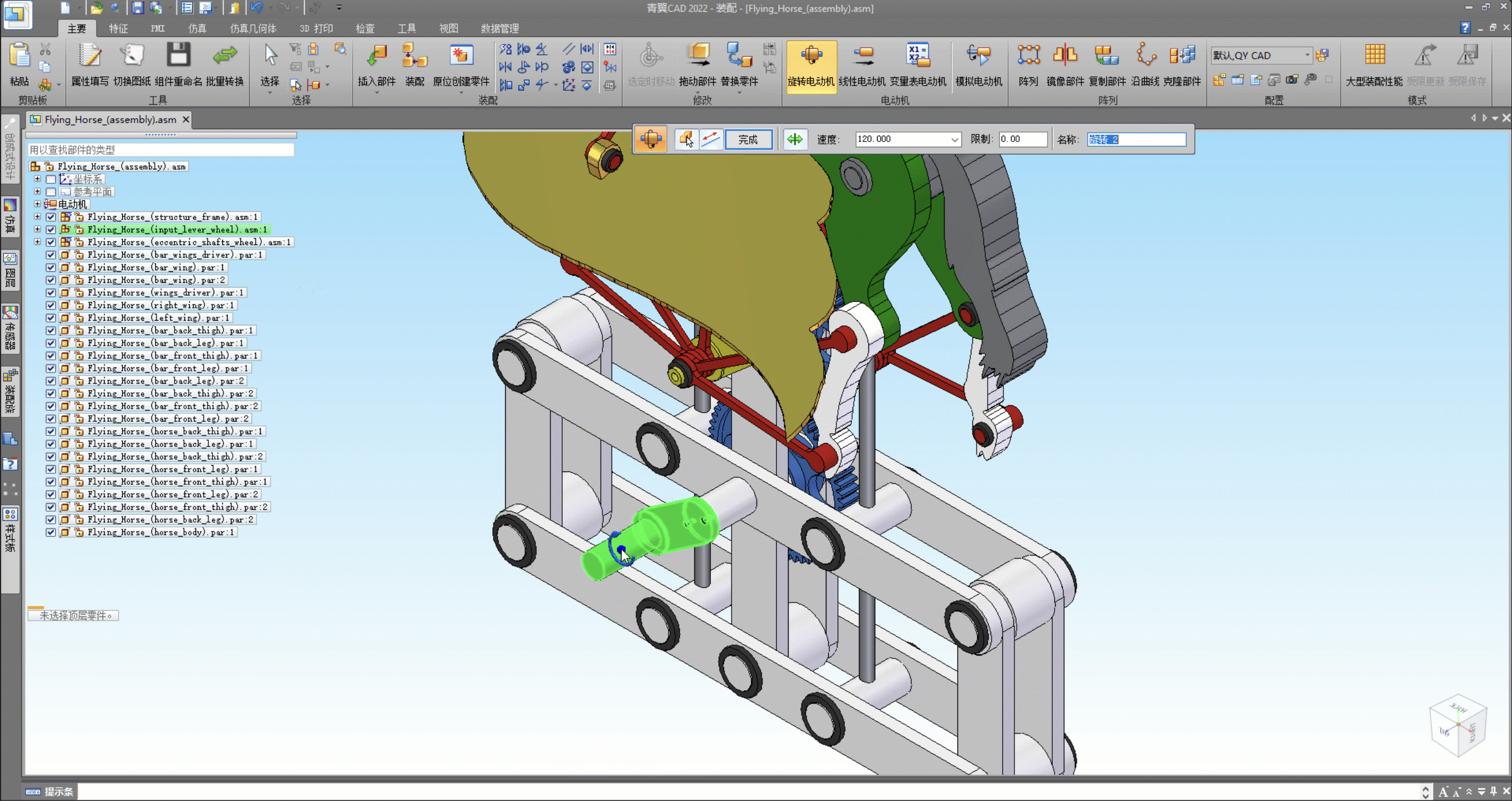Screen dimensions: 1512x801
Task: Click the motor axis selection step button
Action: click(x=711, y=140)
